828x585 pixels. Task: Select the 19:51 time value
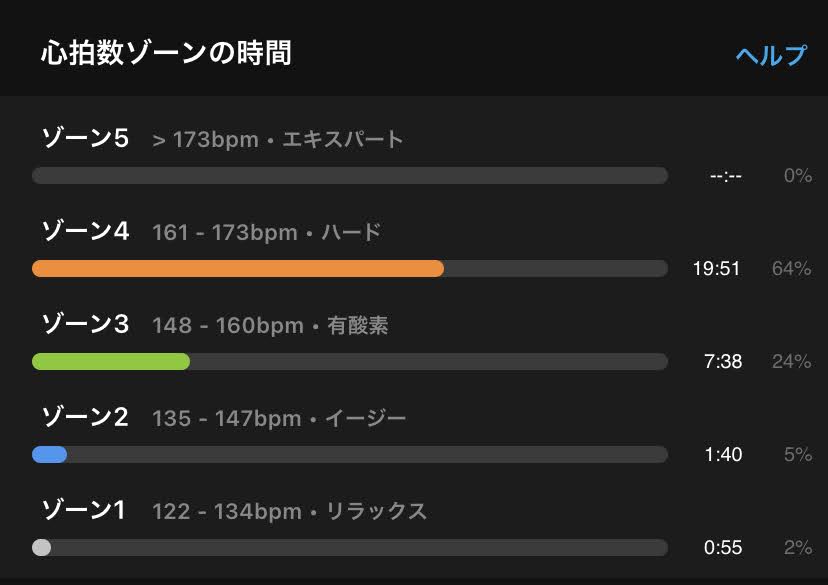click(716, 269)
